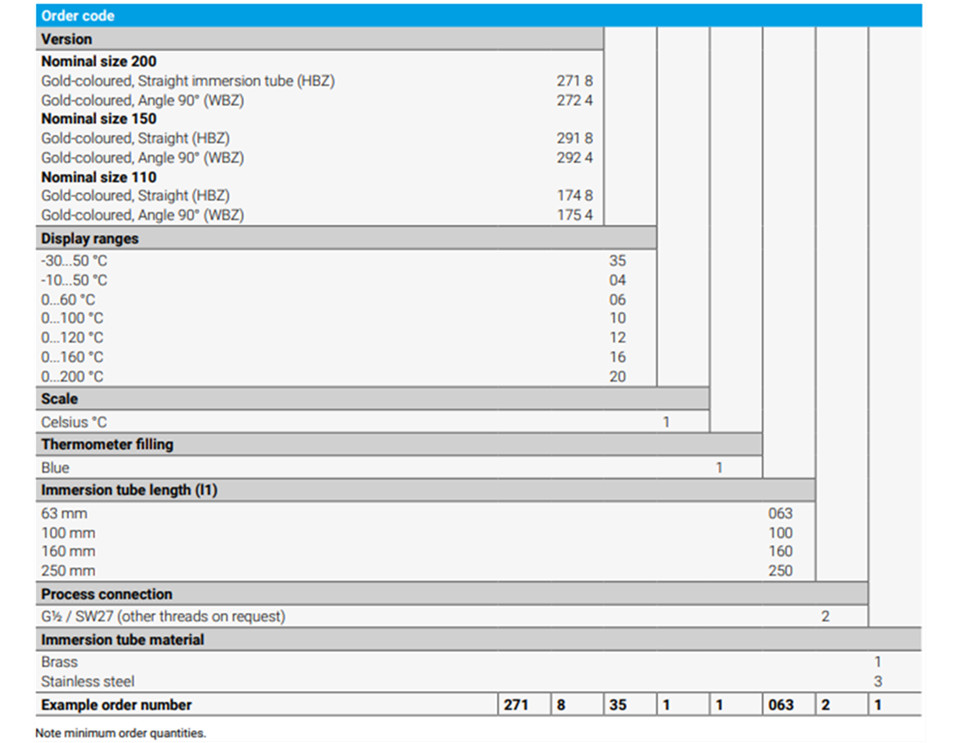Select "G½ / SW27 (other threads on request)"
960x743 pixels.
(x=163, y=616)
